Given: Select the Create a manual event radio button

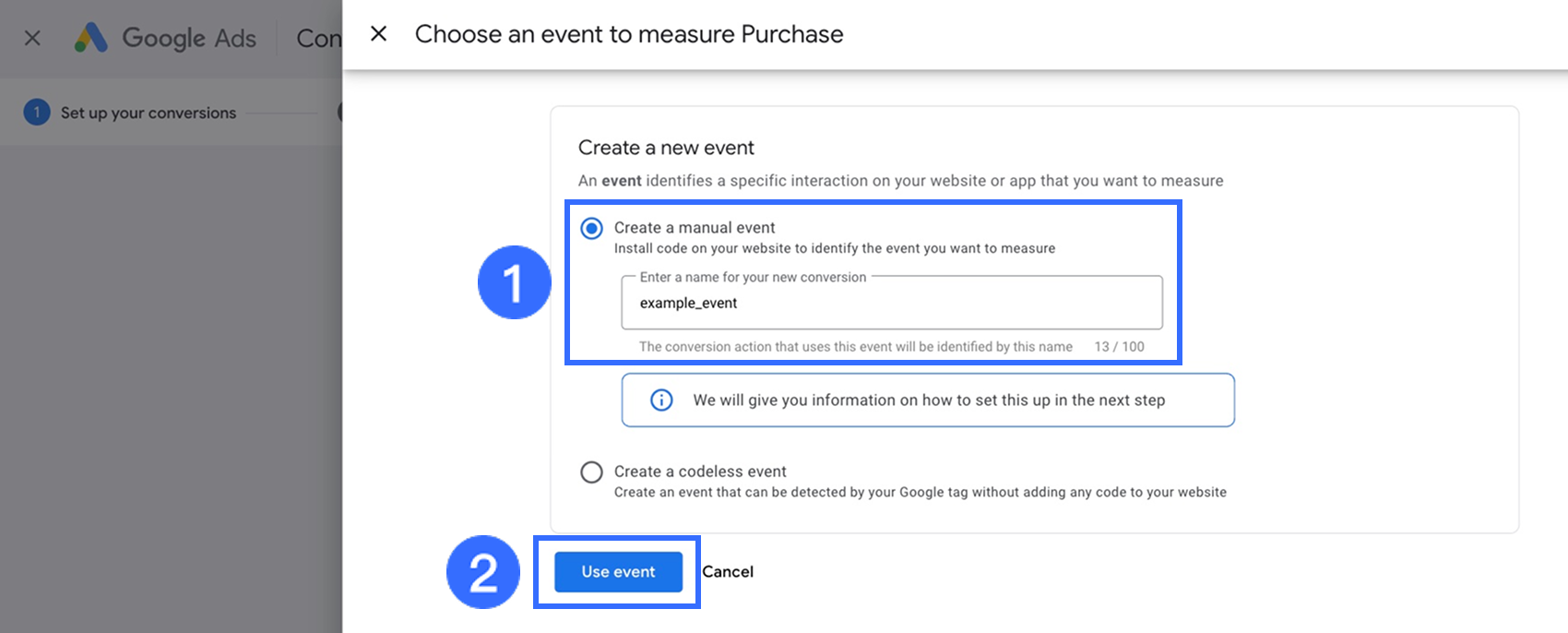Looking at the screenshot, I should 591,228.
